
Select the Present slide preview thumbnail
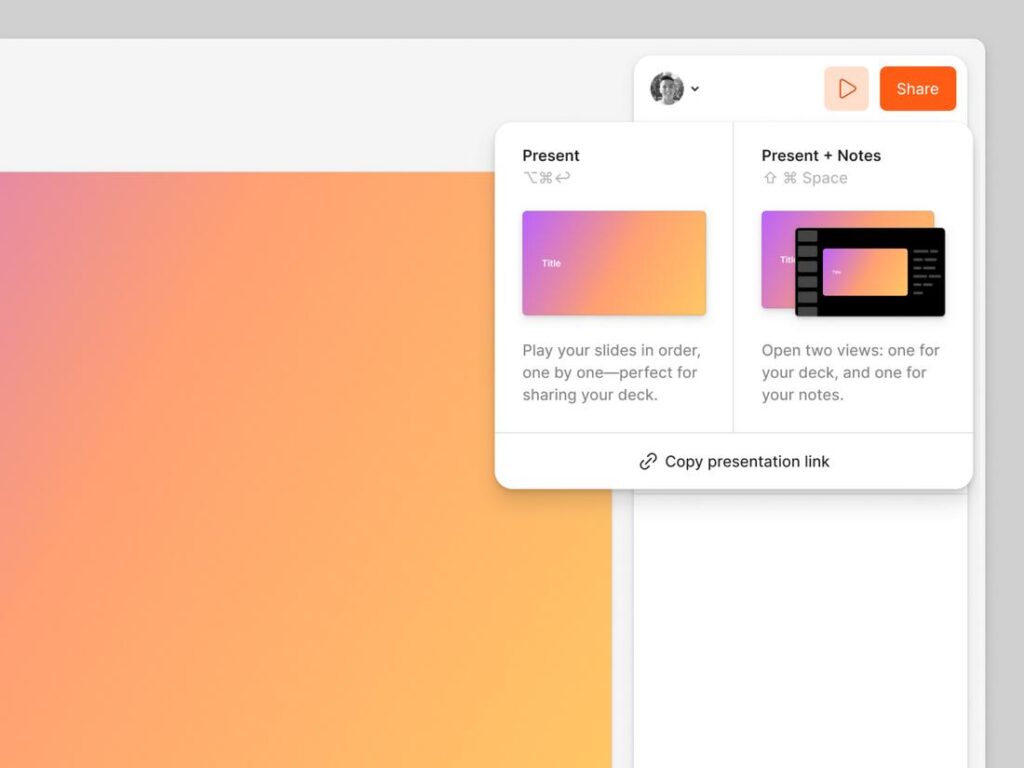pos(613,262)
